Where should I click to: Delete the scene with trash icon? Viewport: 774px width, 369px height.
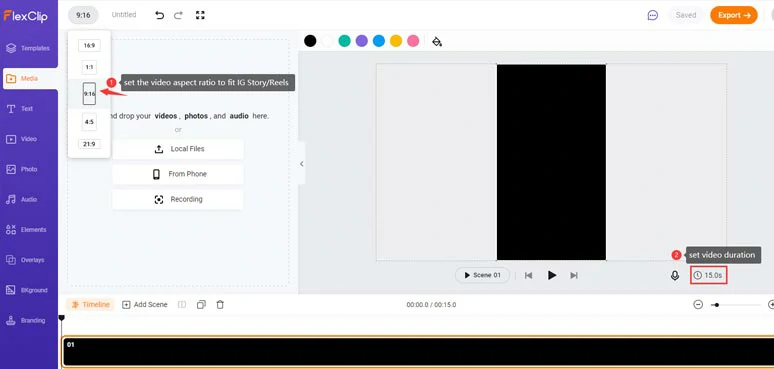tap(220, 305)
